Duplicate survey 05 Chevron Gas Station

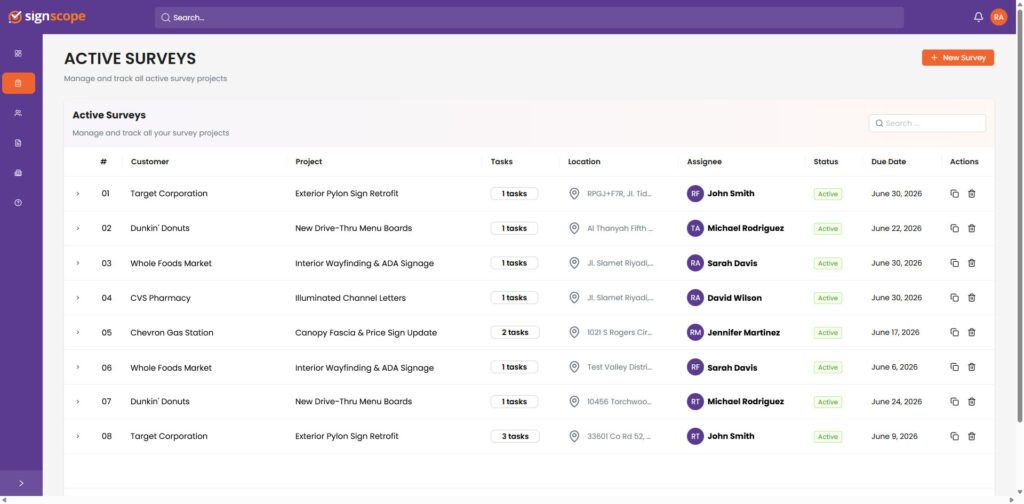tap(954, 332)
